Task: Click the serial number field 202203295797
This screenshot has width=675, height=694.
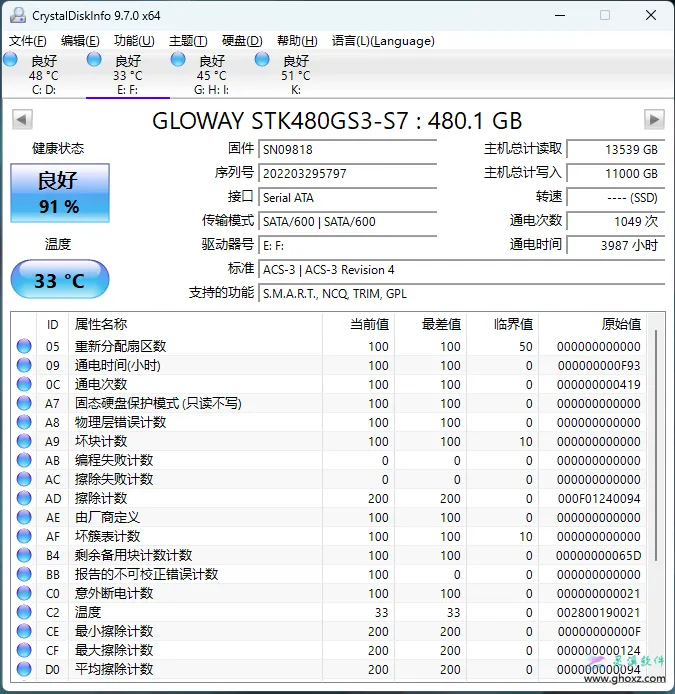Action: (x=348, y=173)
